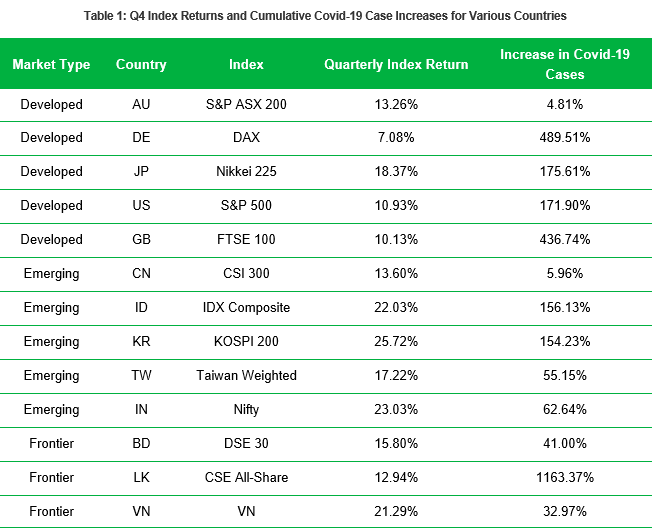Click the KOSPI 200 index cell
Screen dimensions: 652x528
(246, 342)
